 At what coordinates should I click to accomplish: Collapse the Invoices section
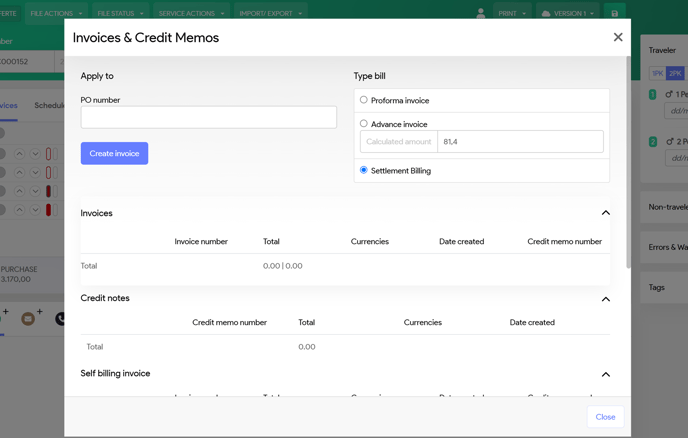605,213
